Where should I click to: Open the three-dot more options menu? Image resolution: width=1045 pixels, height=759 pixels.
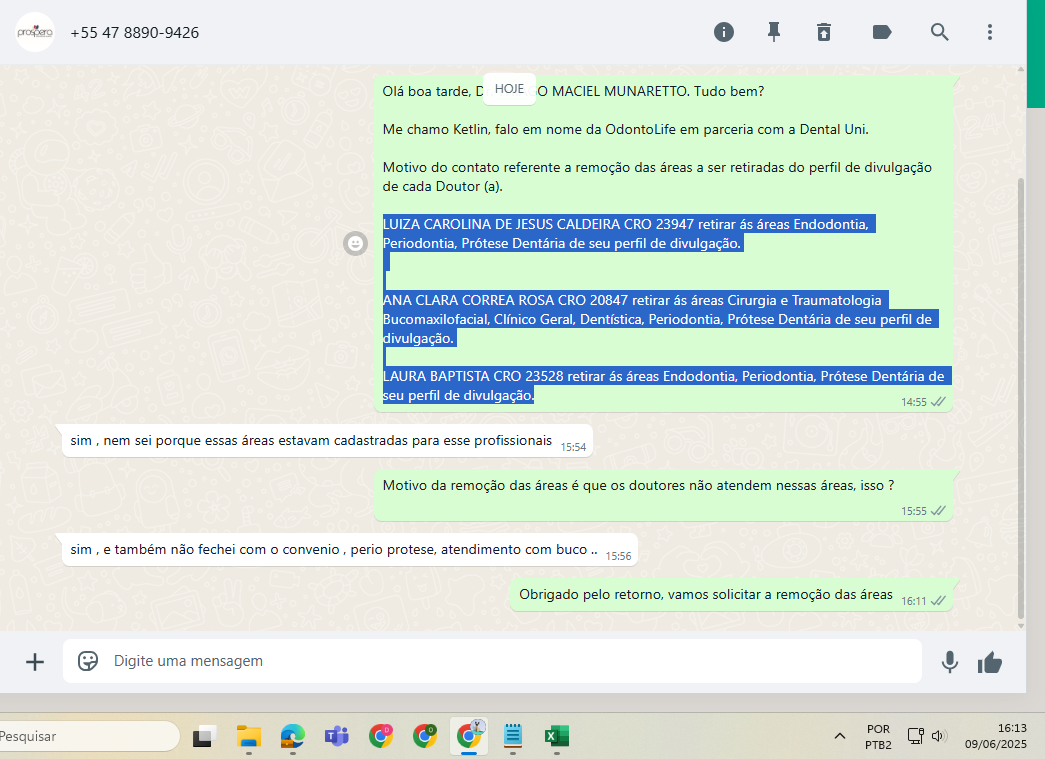coord(990,32)
